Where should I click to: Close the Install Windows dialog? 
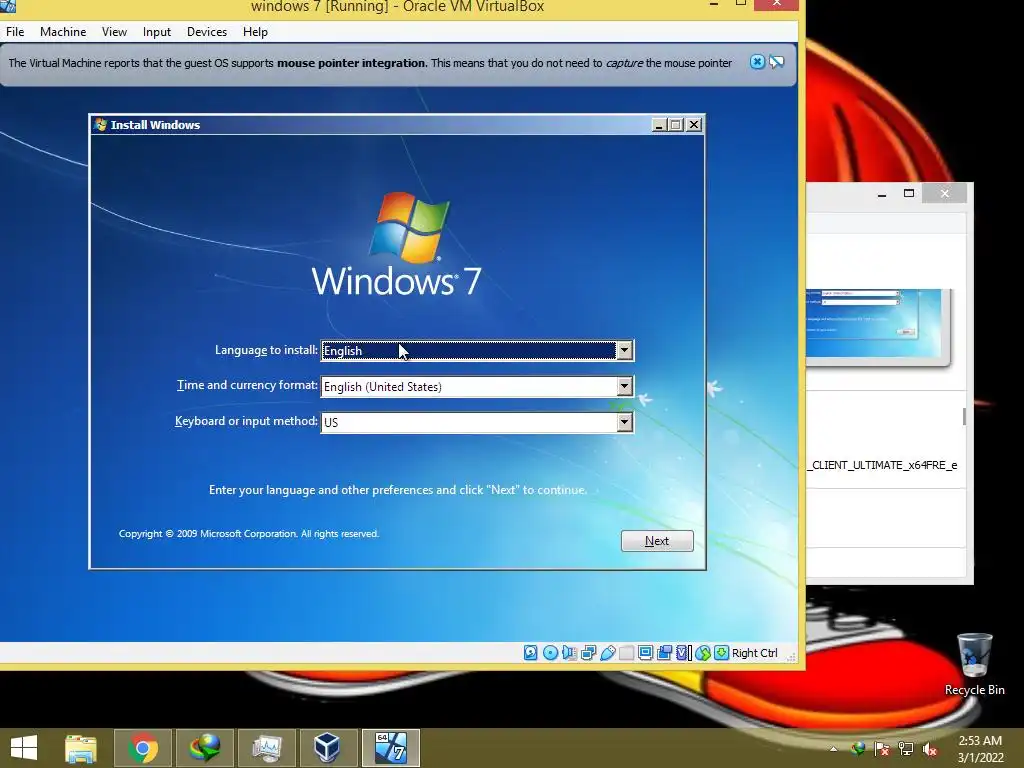pyautogui.click(x=694, y=125)
